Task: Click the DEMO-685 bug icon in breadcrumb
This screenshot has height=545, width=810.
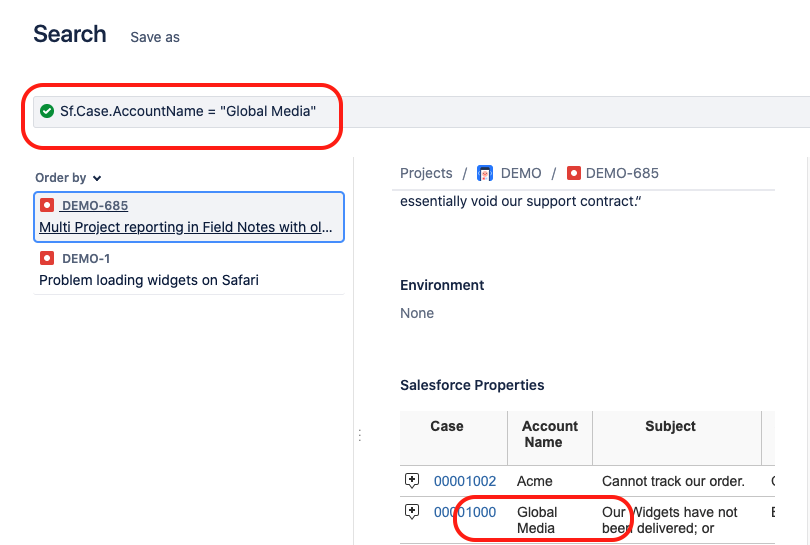Action: [x=574, y=173]
